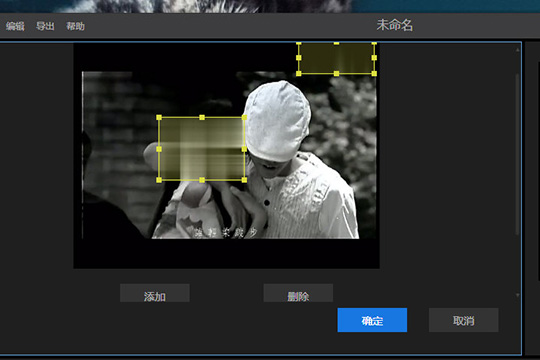Image resolution: width=540 pixels, height=360 pixels.
Task: Click bottom-left handle of top-right mosaic box
Action: (x=299, y=73)
